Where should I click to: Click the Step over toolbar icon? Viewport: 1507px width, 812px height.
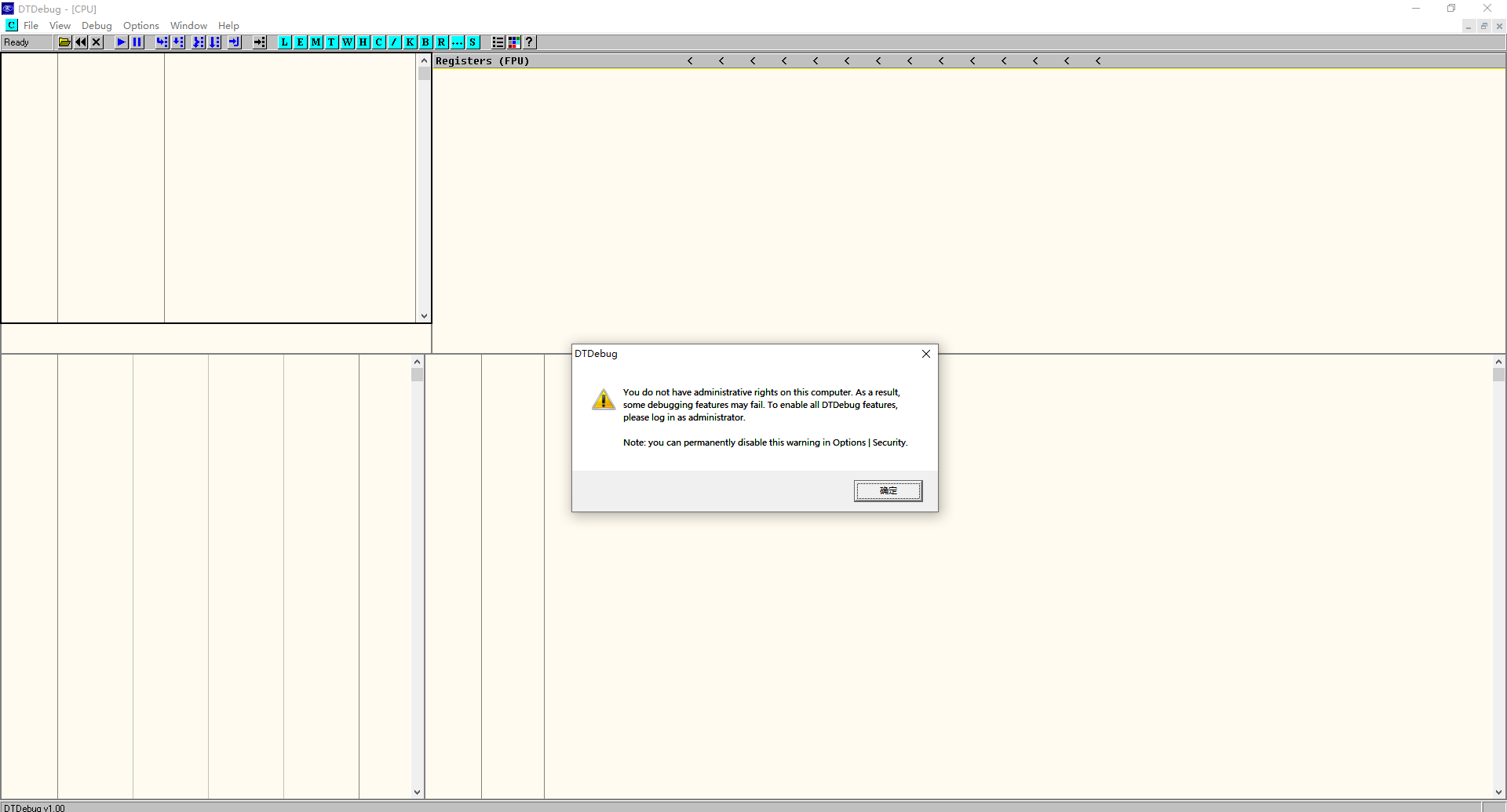[x=179, y=42]
